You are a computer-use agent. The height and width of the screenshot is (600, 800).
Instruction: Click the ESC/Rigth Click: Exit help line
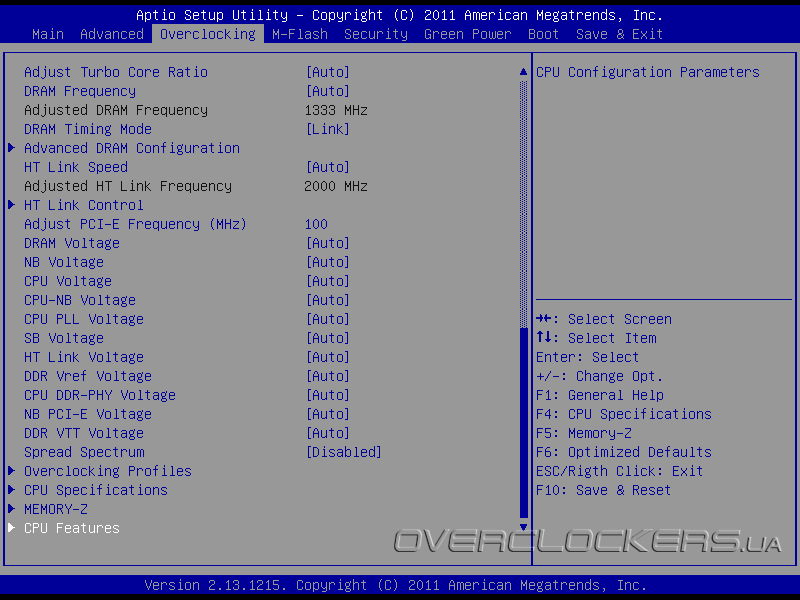coord(619,471)
